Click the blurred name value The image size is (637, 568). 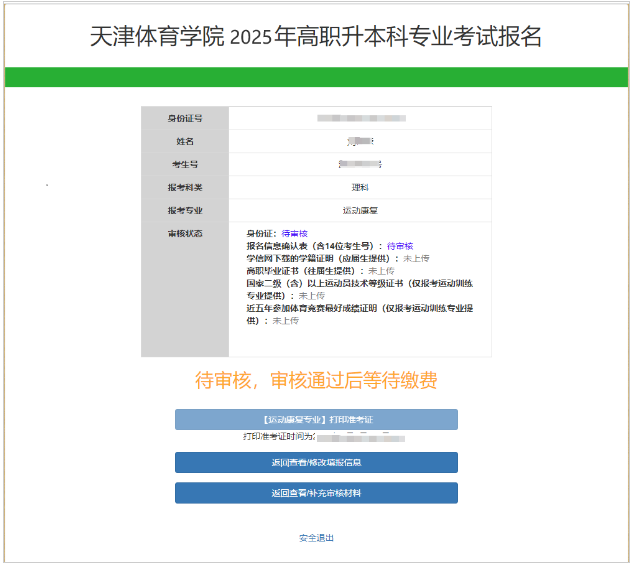[362, 142]
